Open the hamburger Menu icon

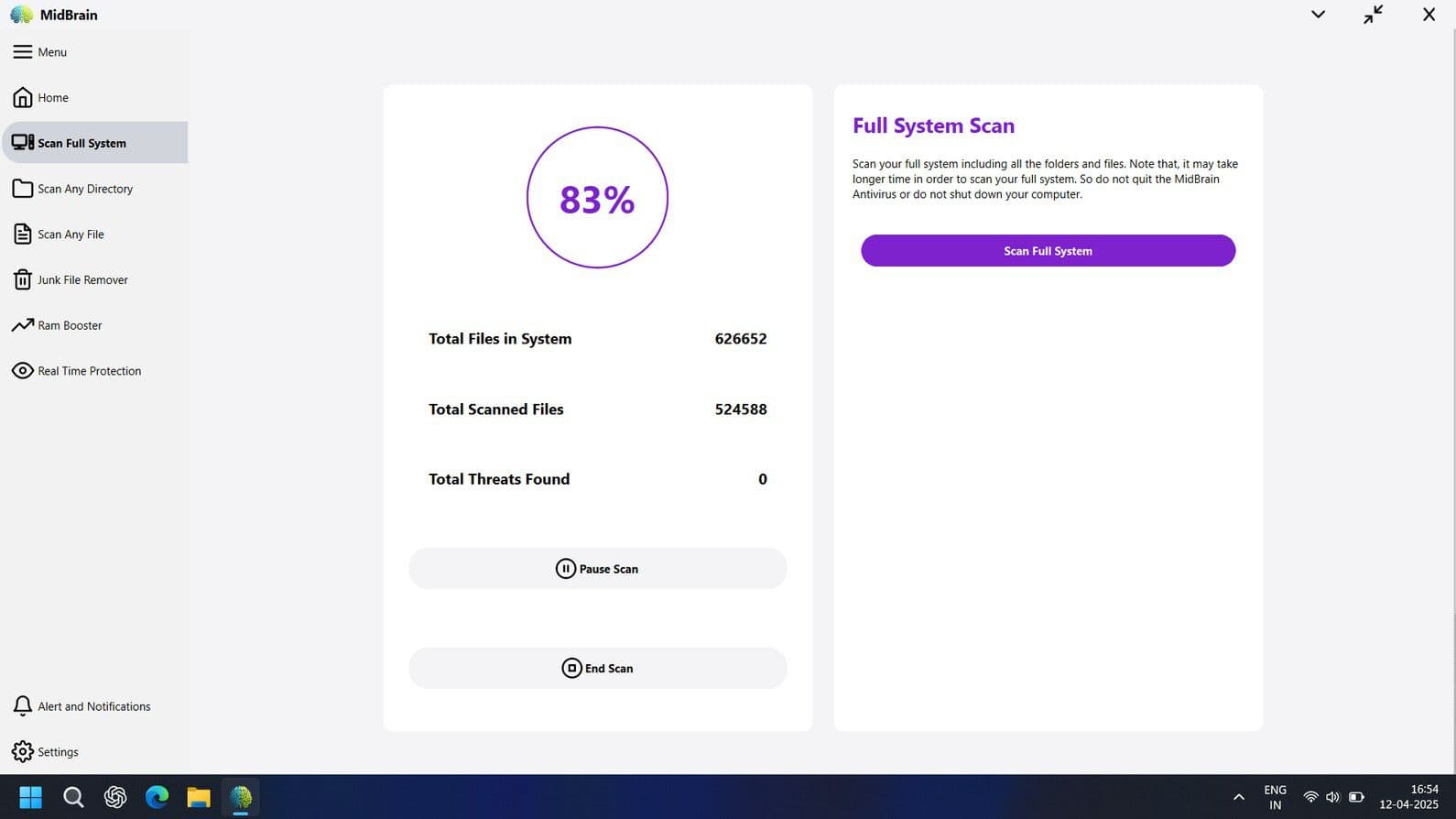coord(23,52)
